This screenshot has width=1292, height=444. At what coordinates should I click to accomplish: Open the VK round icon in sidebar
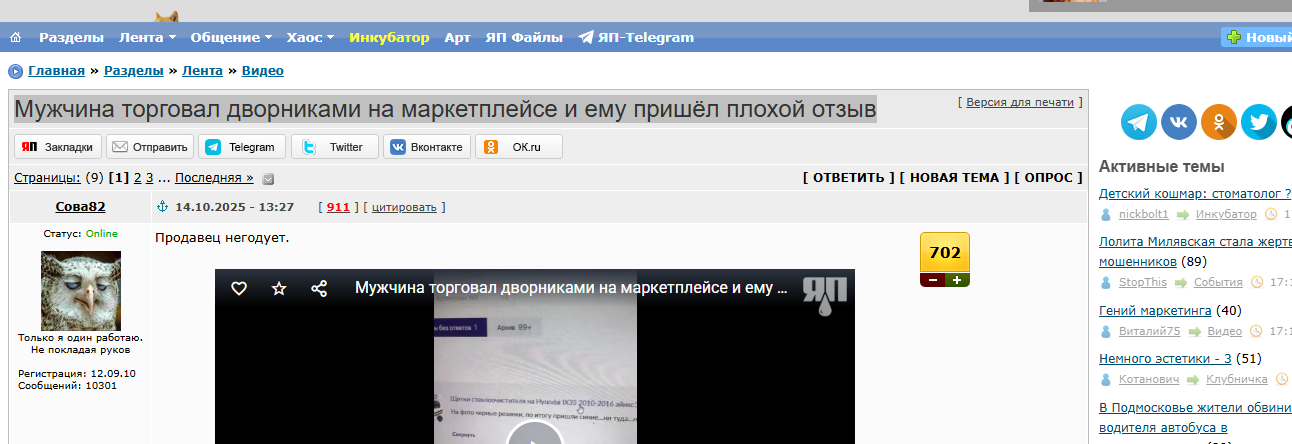(1179, 122)
